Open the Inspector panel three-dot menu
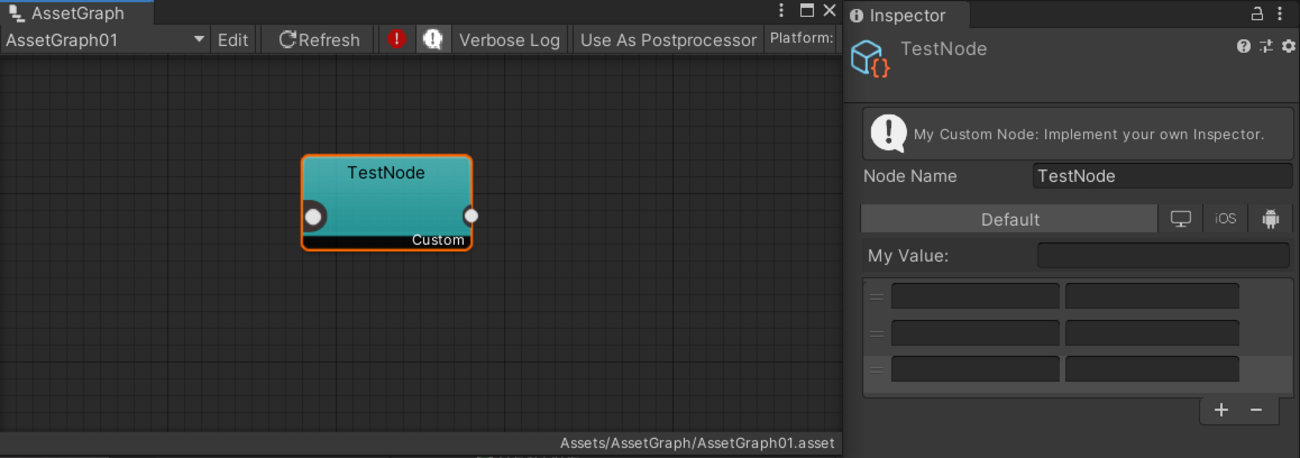 pos(1281,14)
